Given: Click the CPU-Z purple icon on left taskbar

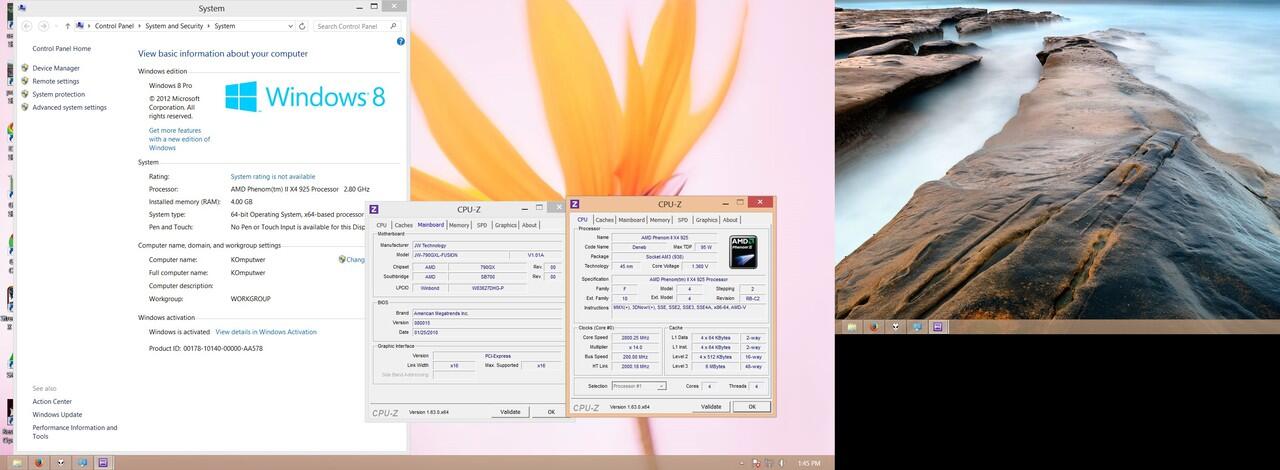Looking at the screenshot, I should click(105, 463).
